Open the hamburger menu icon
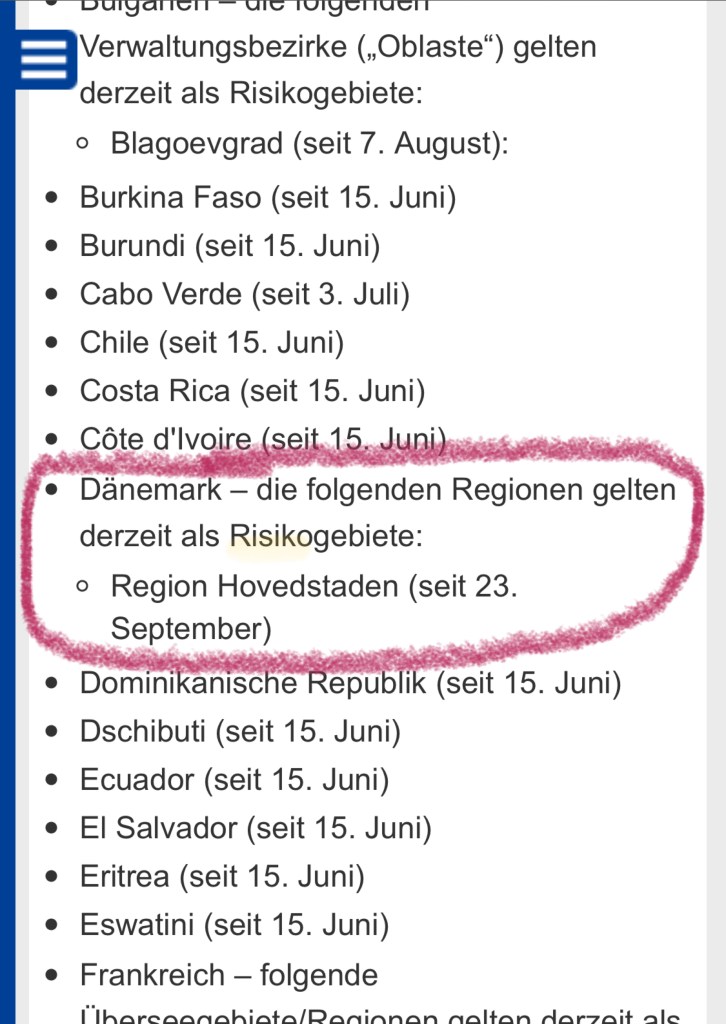This screenshot has height=1024, width=726. pyautogui.click(x=42, y=61)
